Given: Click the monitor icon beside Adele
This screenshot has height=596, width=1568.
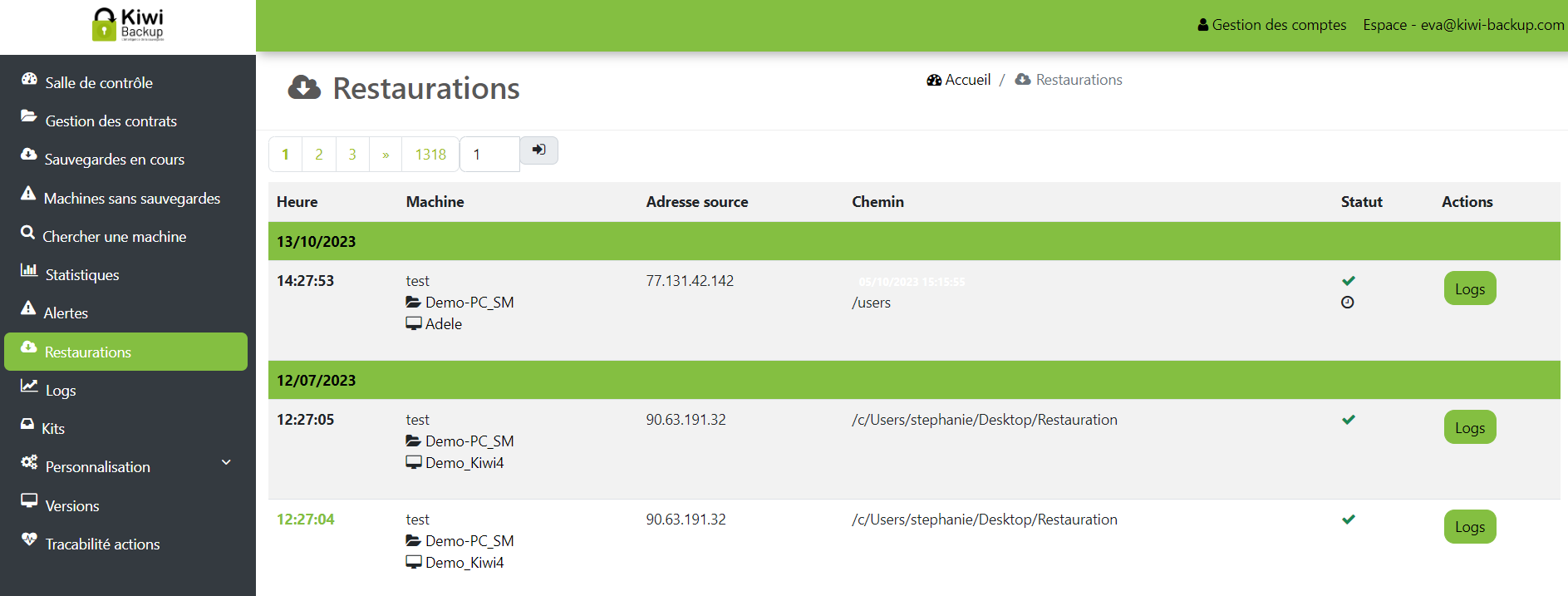Looking at the screenshot, I should pos(414,323).
